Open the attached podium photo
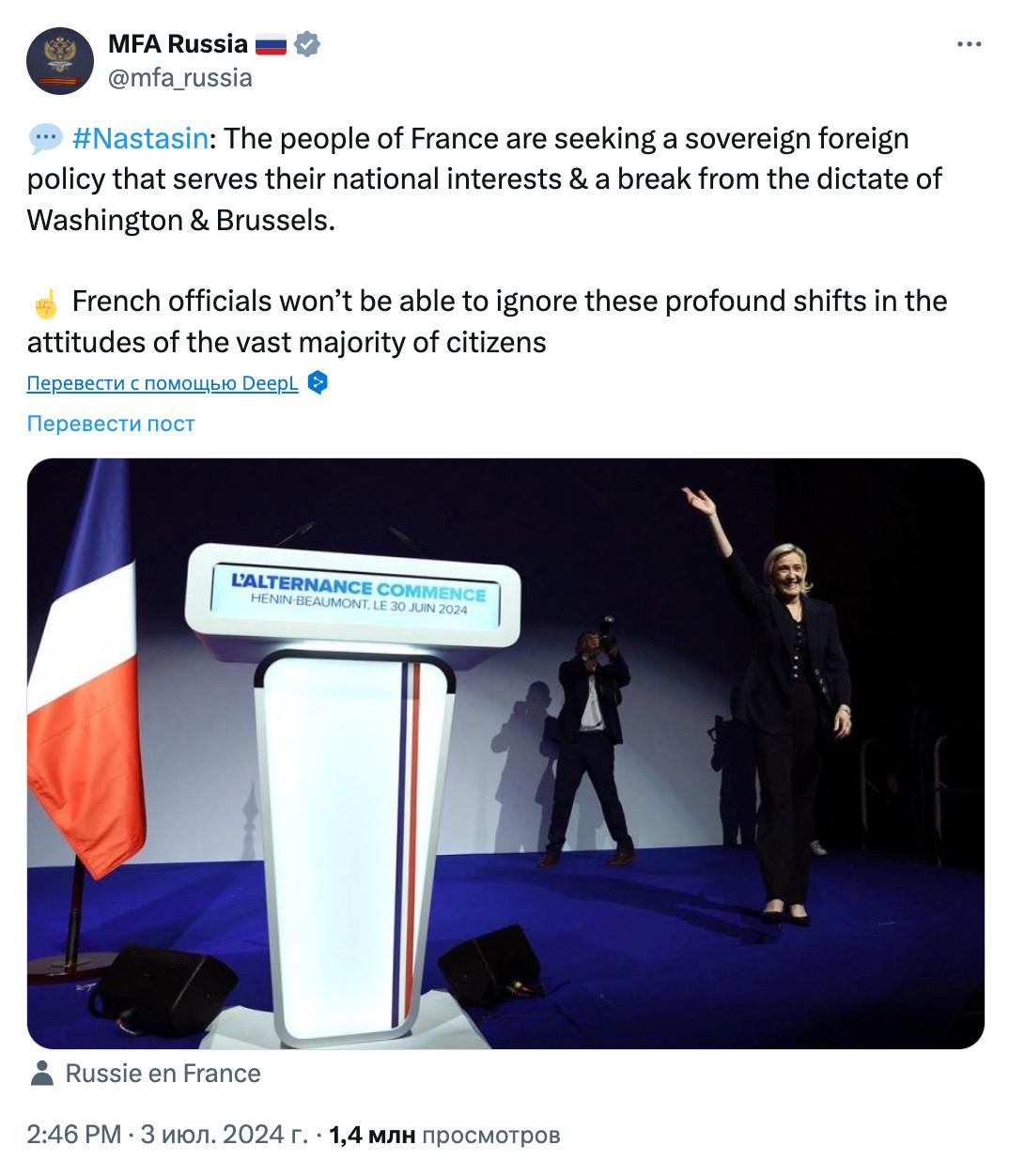This screenshot has height=1176, width=1009. [x=505, y=753]
